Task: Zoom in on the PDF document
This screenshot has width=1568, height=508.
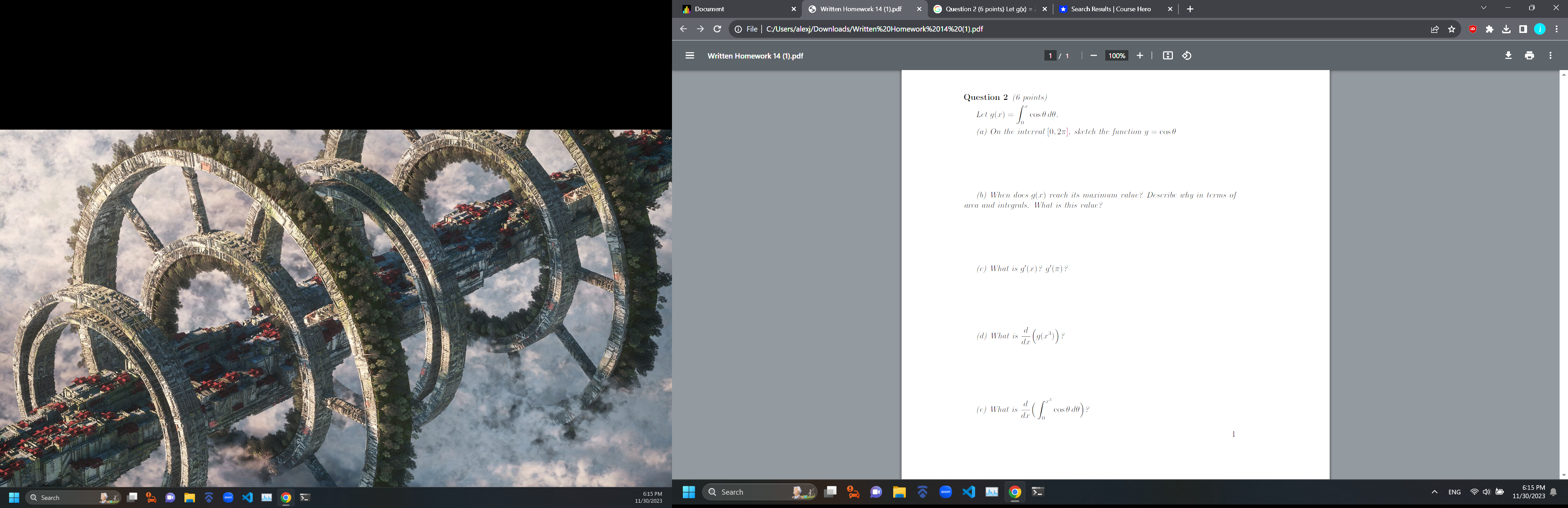Action: (x=1140, y=55)
